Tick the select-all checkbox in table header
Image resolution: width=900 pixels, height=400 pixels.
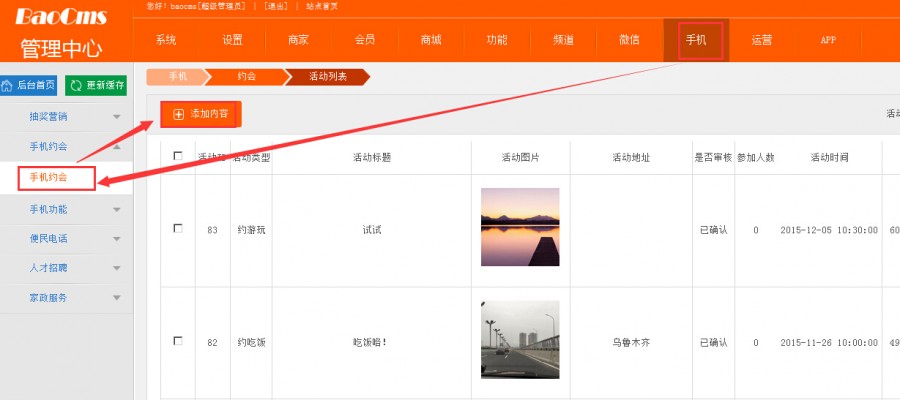tap(178, 156)
